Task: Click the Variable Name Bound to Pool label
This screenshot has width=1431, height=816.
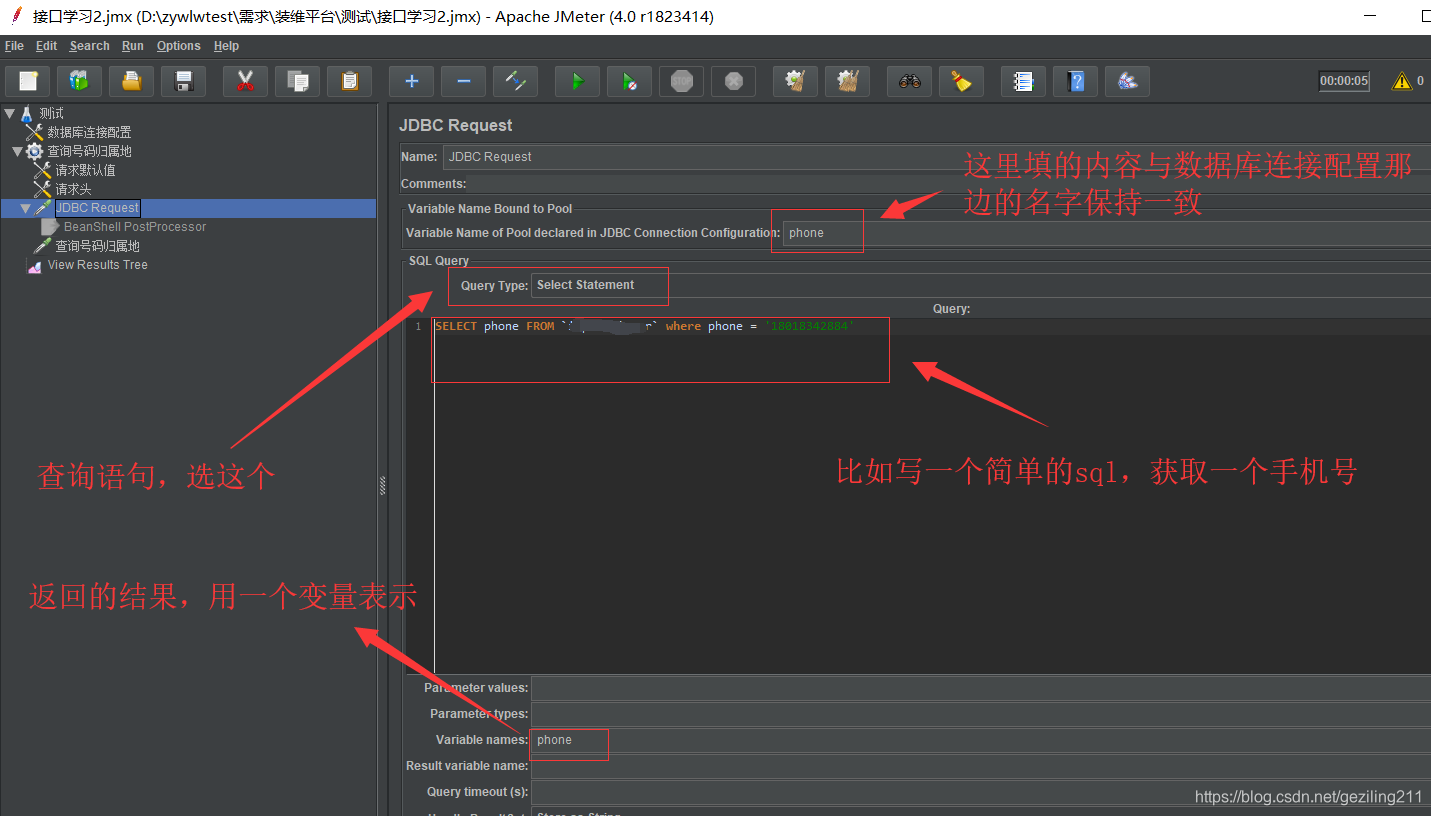Action: click(x=490, y=209)
